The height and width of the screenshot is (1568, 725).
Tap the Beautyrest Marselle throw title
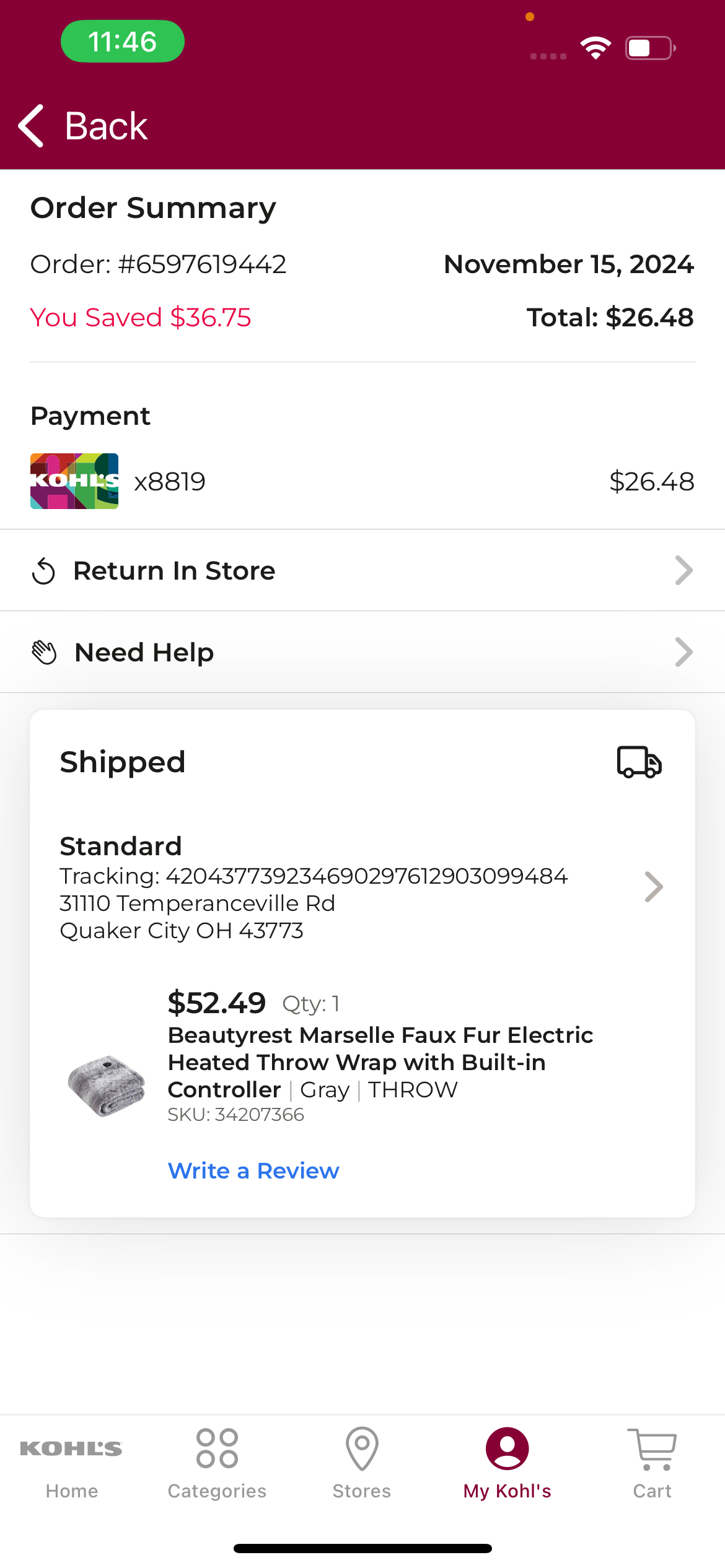pyautogui.click(x=380, y=1062)
